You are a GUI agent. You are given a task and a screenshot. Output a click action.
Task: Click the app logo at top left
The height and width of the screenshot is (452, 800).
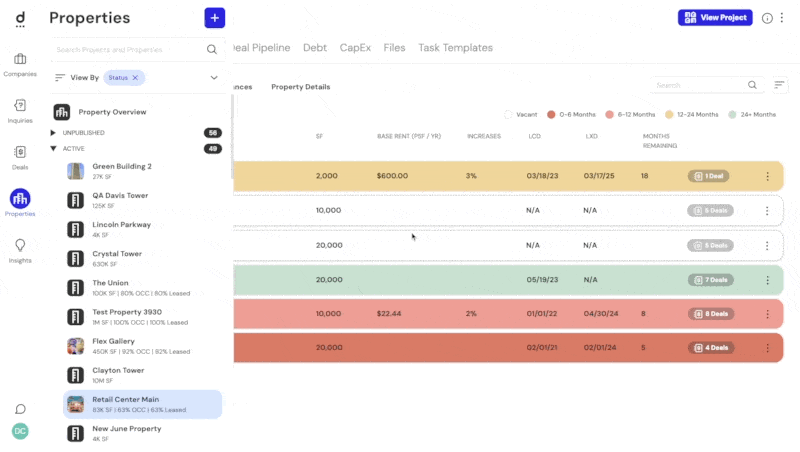tap(20, 19)
